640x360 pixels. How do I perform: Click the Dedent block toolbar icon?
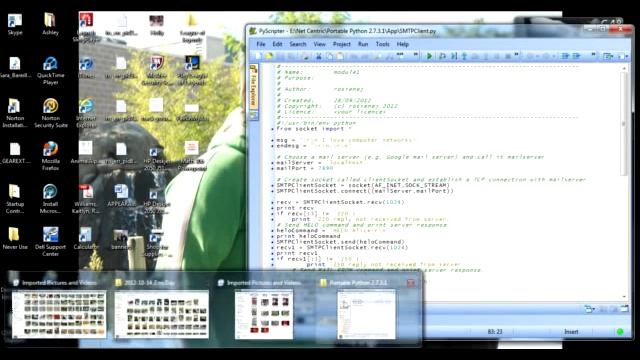[x=576, y=56]
